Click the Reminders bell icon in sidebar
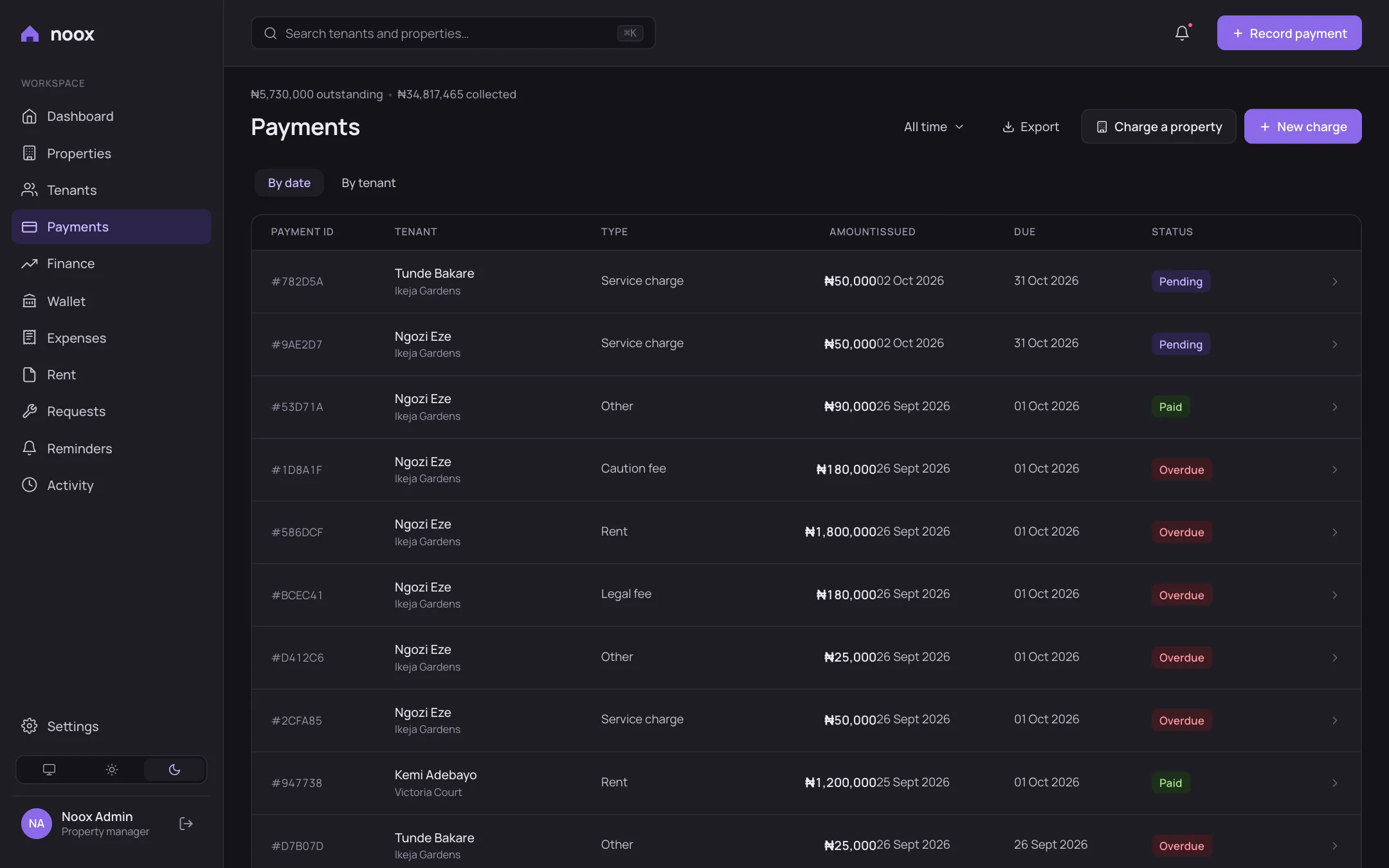1389x868 pixels. point(30,448)
